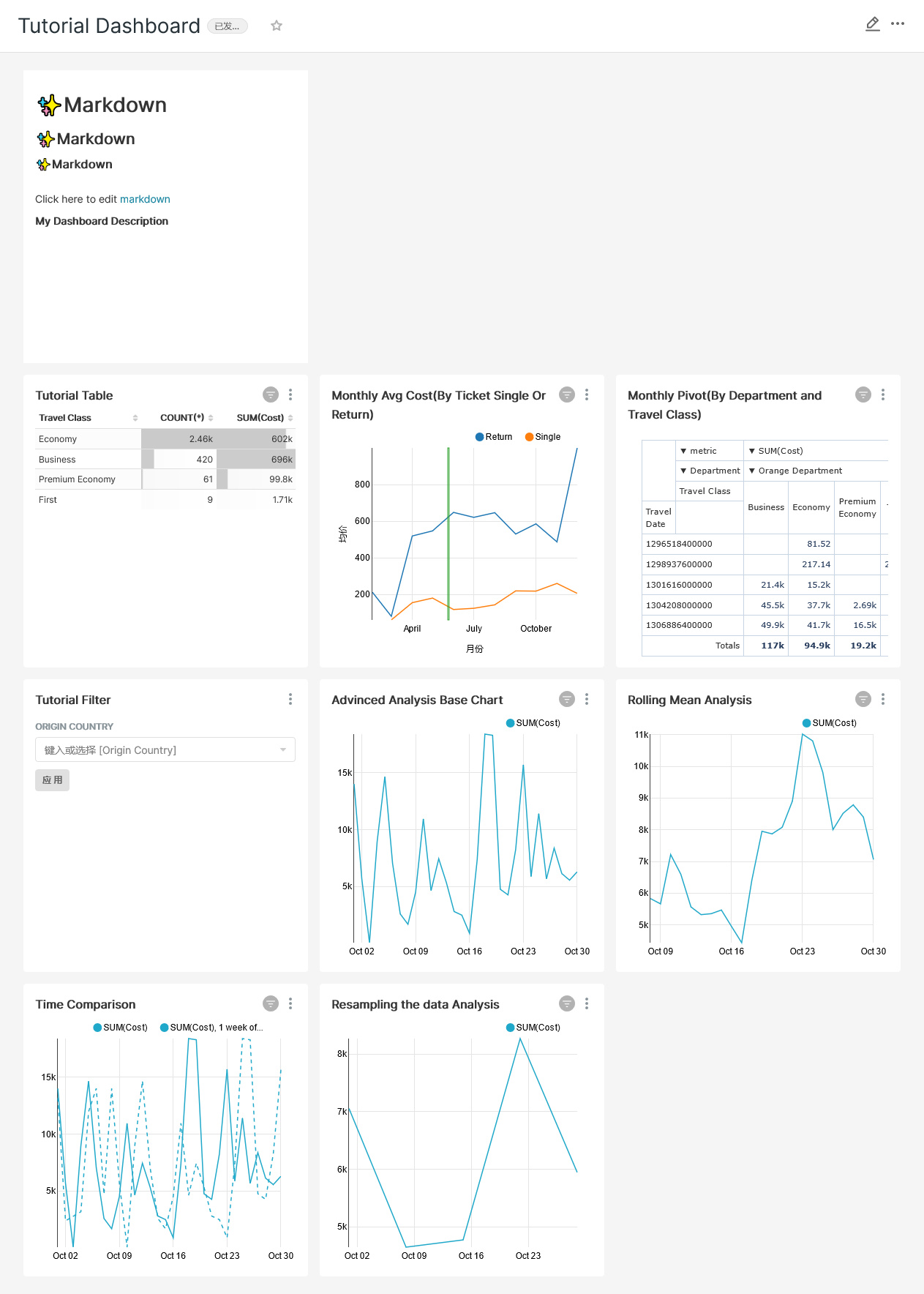Image resolution: width=924 pixels, height=1294 pixels.
Task: Toggle SUM(Cost), 1 week offset legend entry
Action: pos(211,1028)
